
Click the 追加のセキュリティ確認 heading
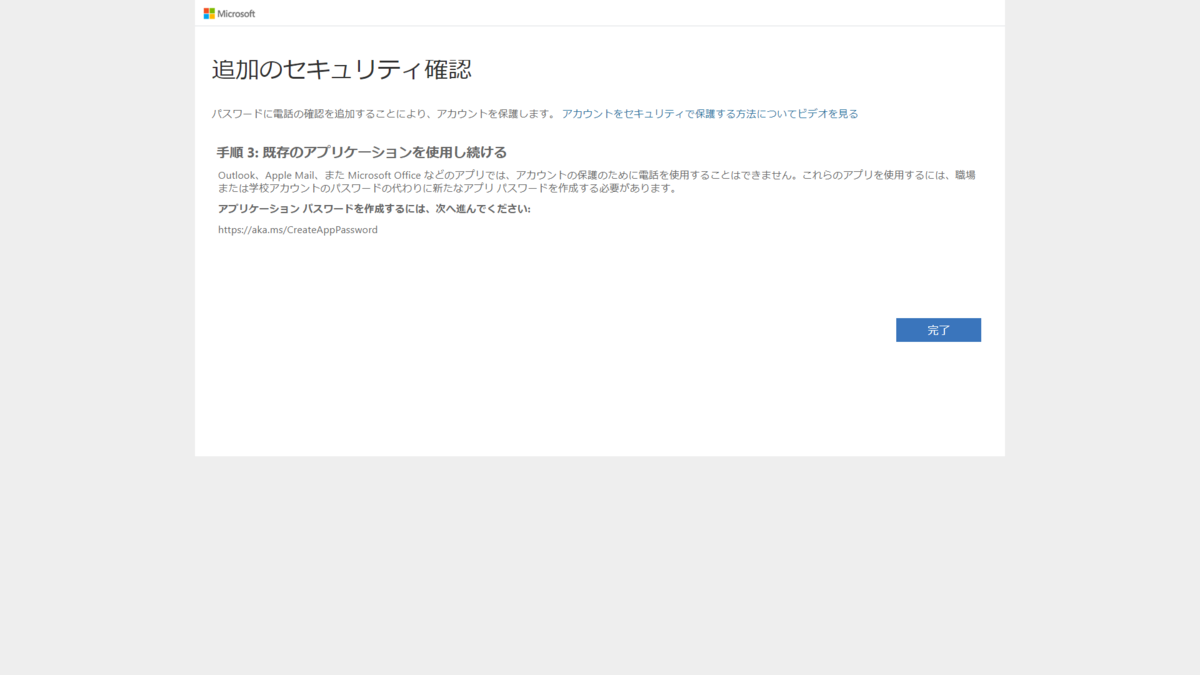coord(342,70)
